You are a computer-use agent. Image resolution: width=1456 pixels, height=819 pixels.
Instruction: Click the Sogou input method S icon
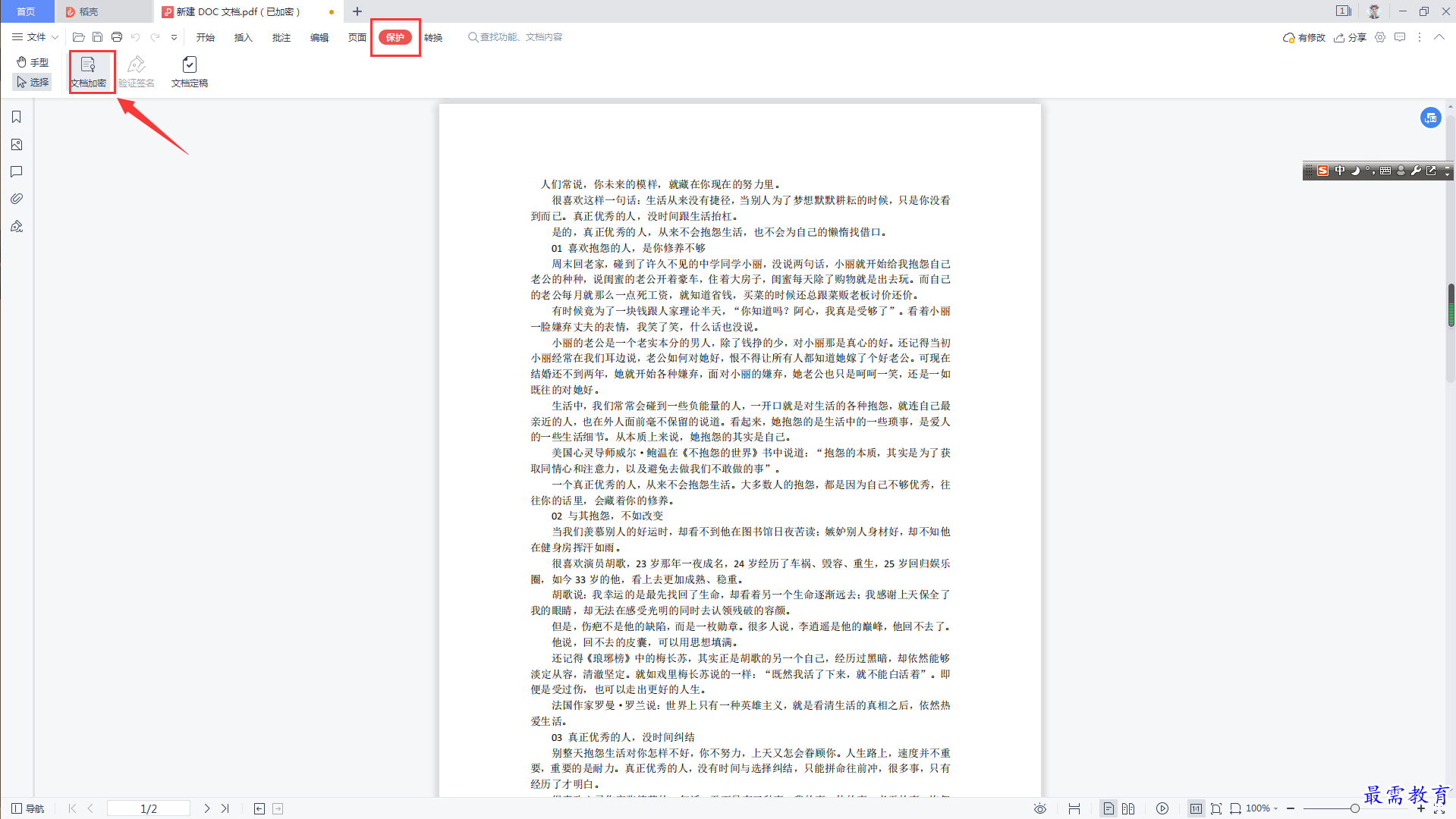pos(1323,171)
